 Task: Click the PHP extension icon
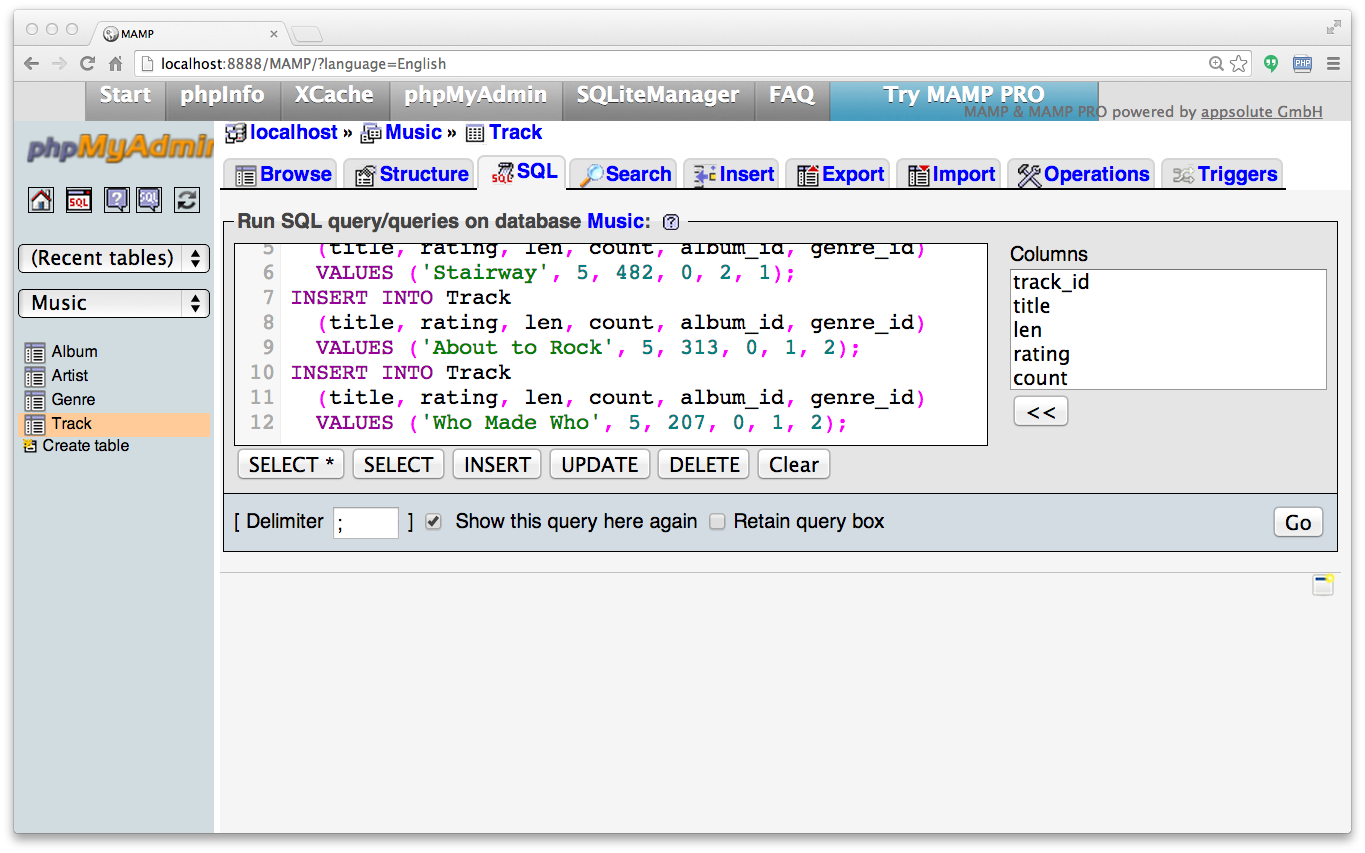coord(1302,64)
